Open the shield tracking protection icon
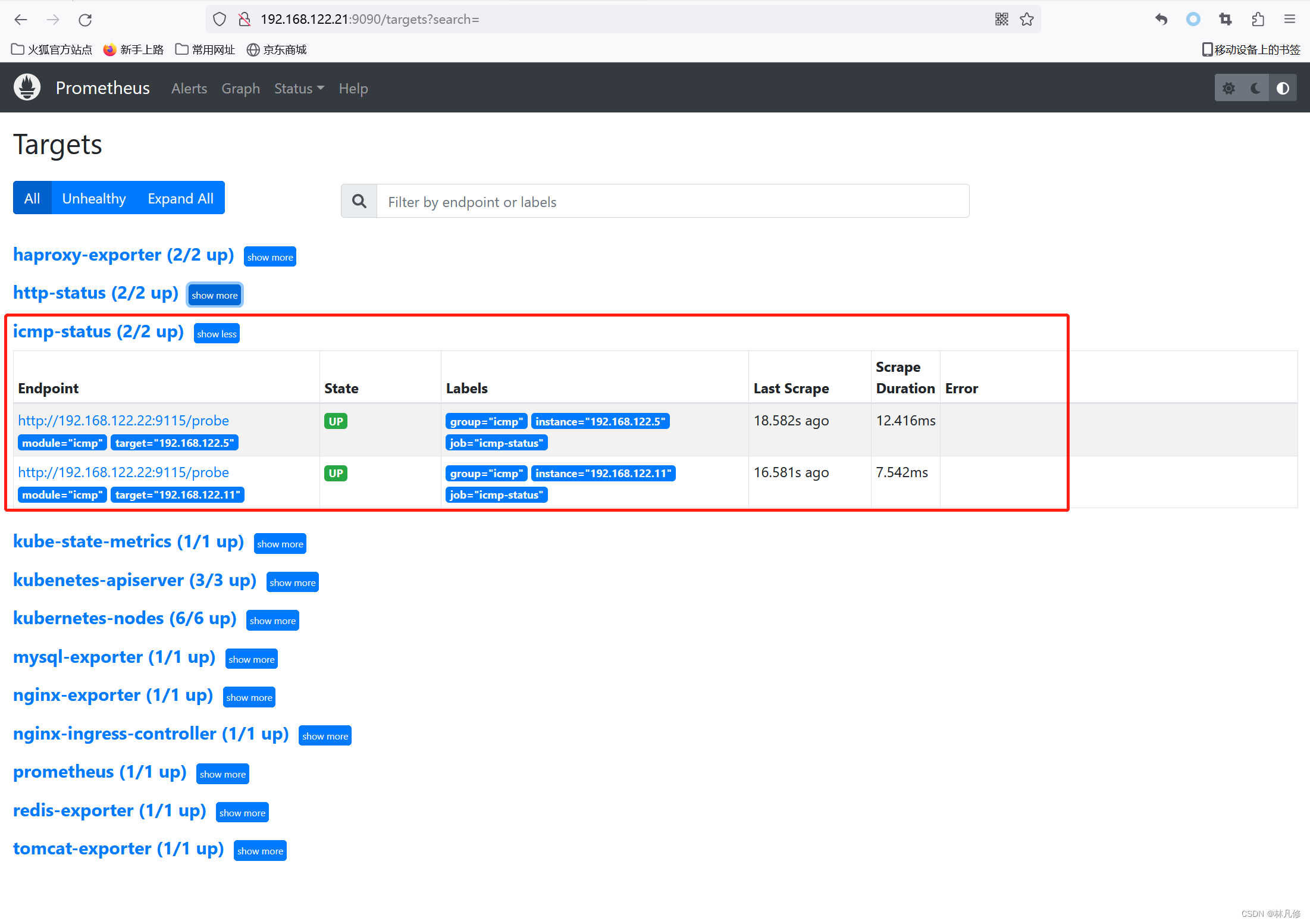 pyautogui.click(x=220, y=20)
